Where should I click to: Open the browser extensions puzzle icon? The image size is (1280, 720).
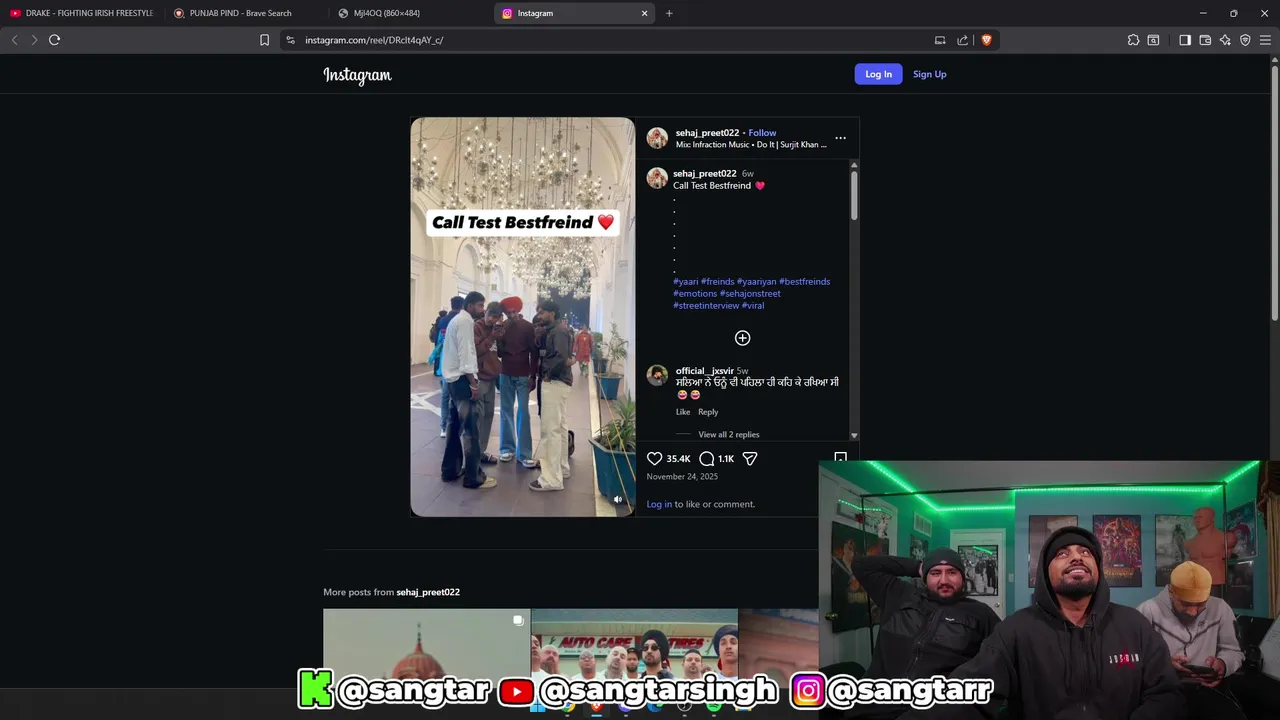(1133, 40)
